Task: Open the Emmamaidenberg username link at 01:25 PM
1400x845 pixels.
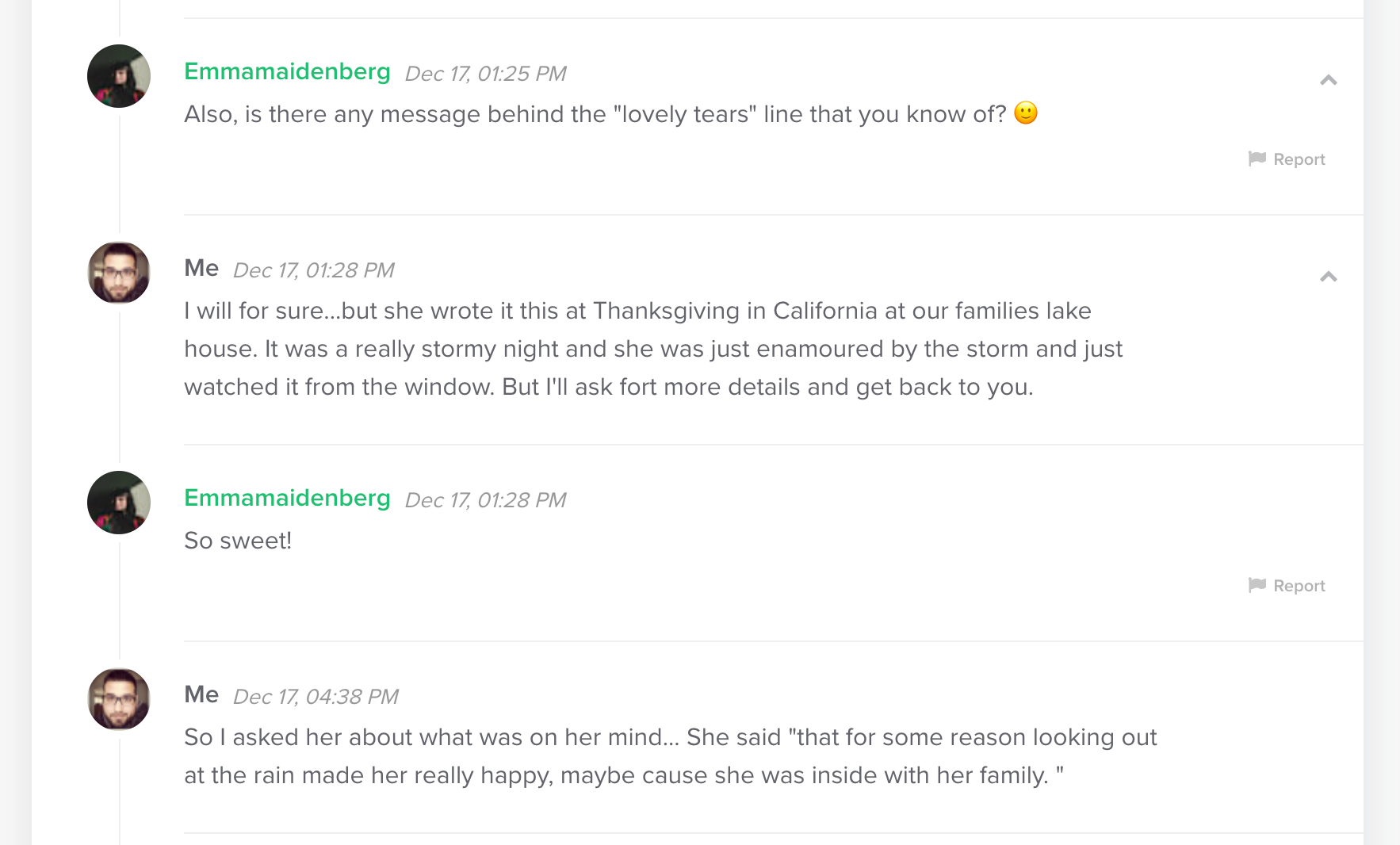Action: [x=287, y=71]
